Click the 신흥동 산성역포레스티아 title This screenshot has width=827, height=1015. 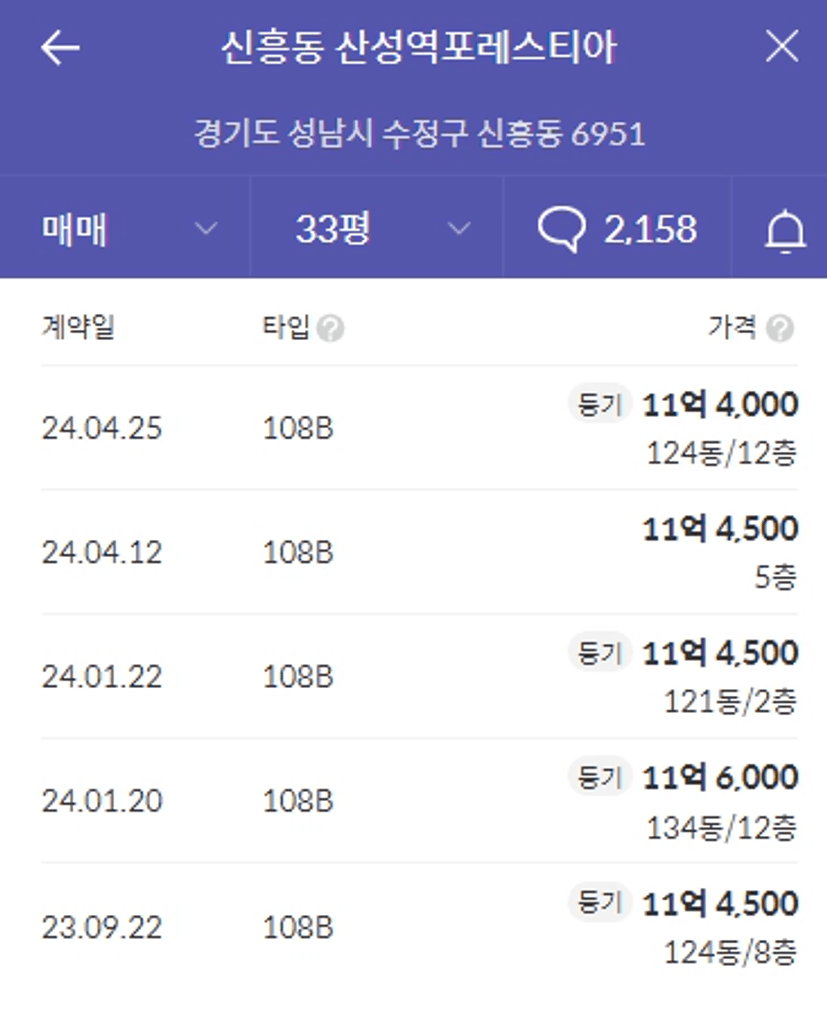tap(419, 47)
